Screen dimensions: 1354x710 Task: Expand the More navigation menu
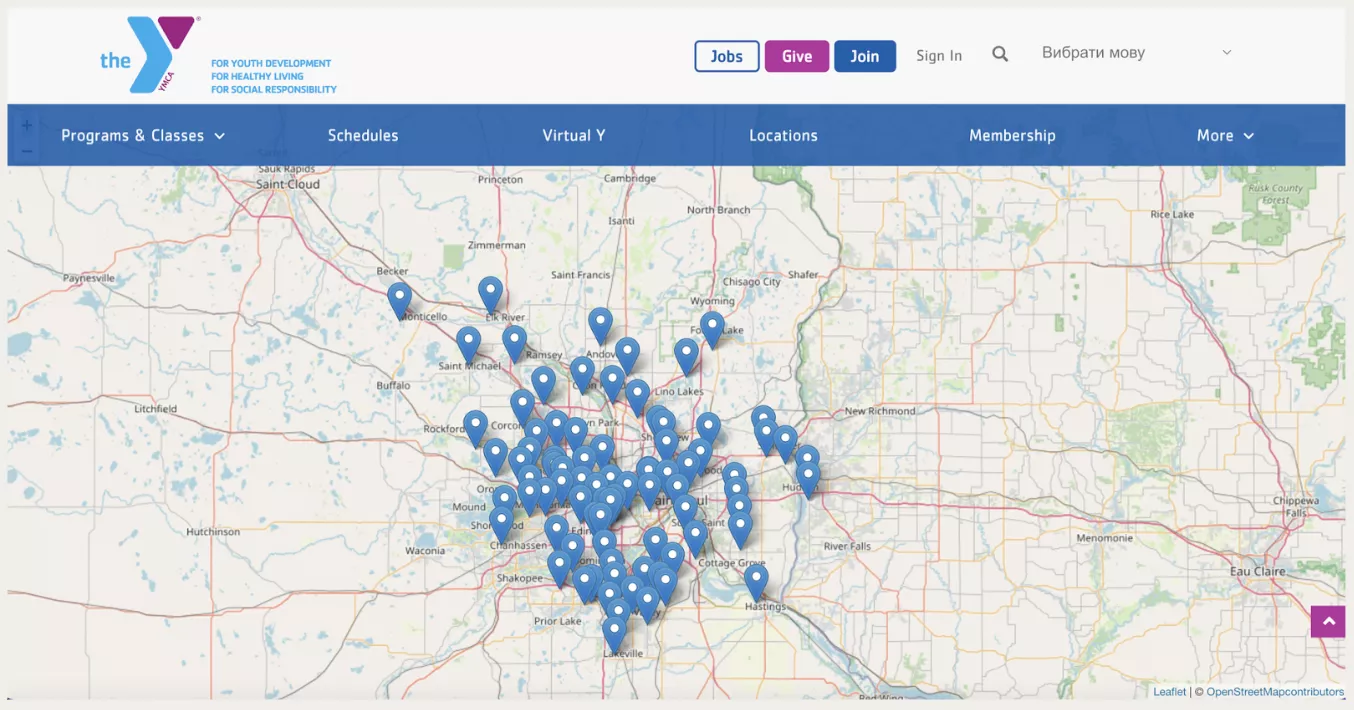point(1225,136)
